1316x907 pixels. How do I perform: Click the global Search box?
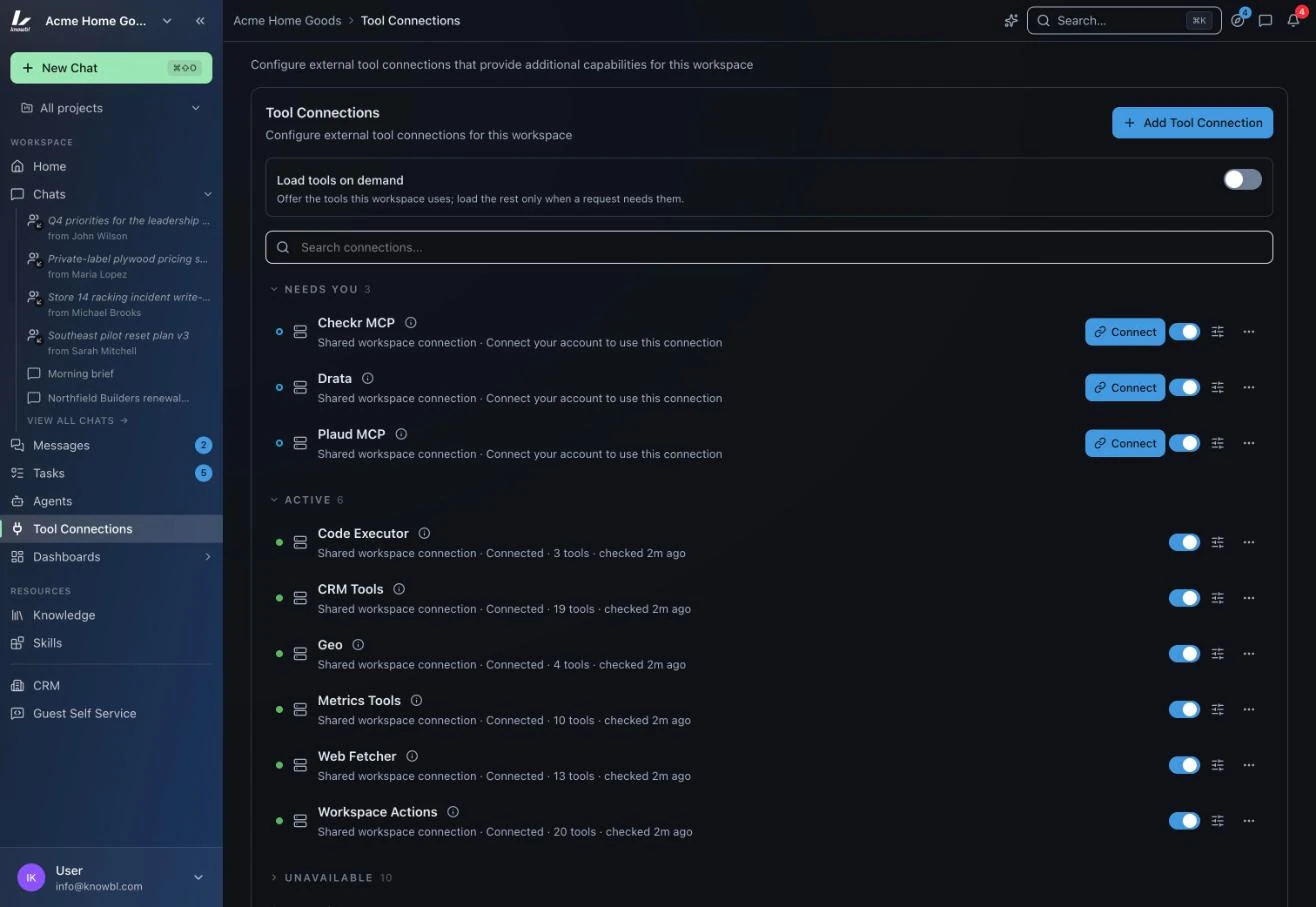click(1124, 21)
